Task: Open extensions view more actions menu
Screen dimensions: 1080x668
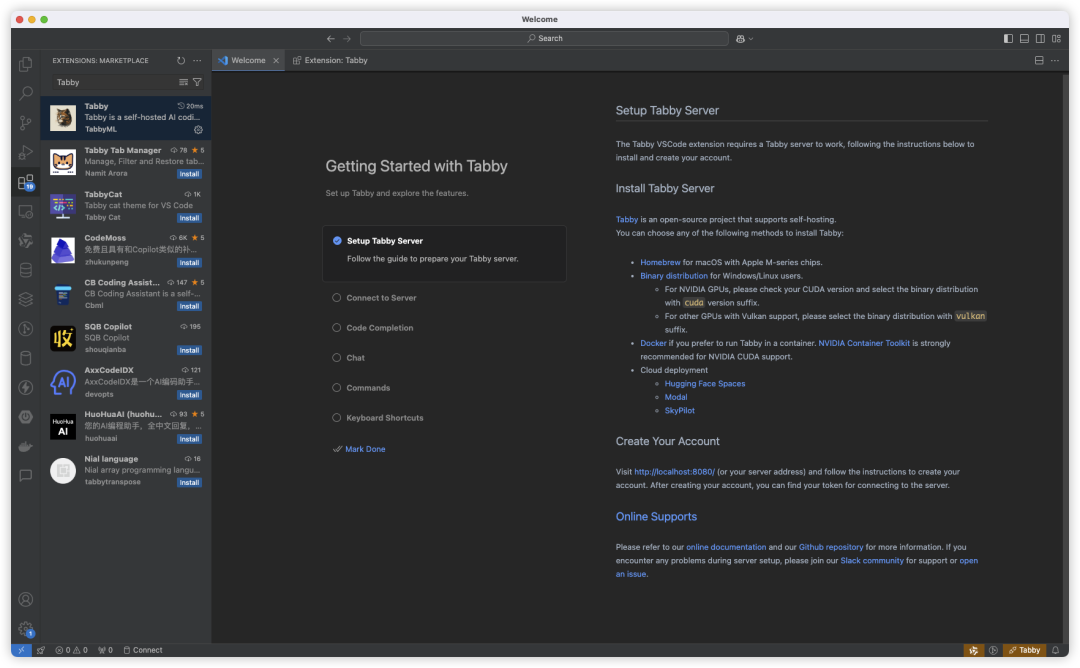Action: (197, 61)
